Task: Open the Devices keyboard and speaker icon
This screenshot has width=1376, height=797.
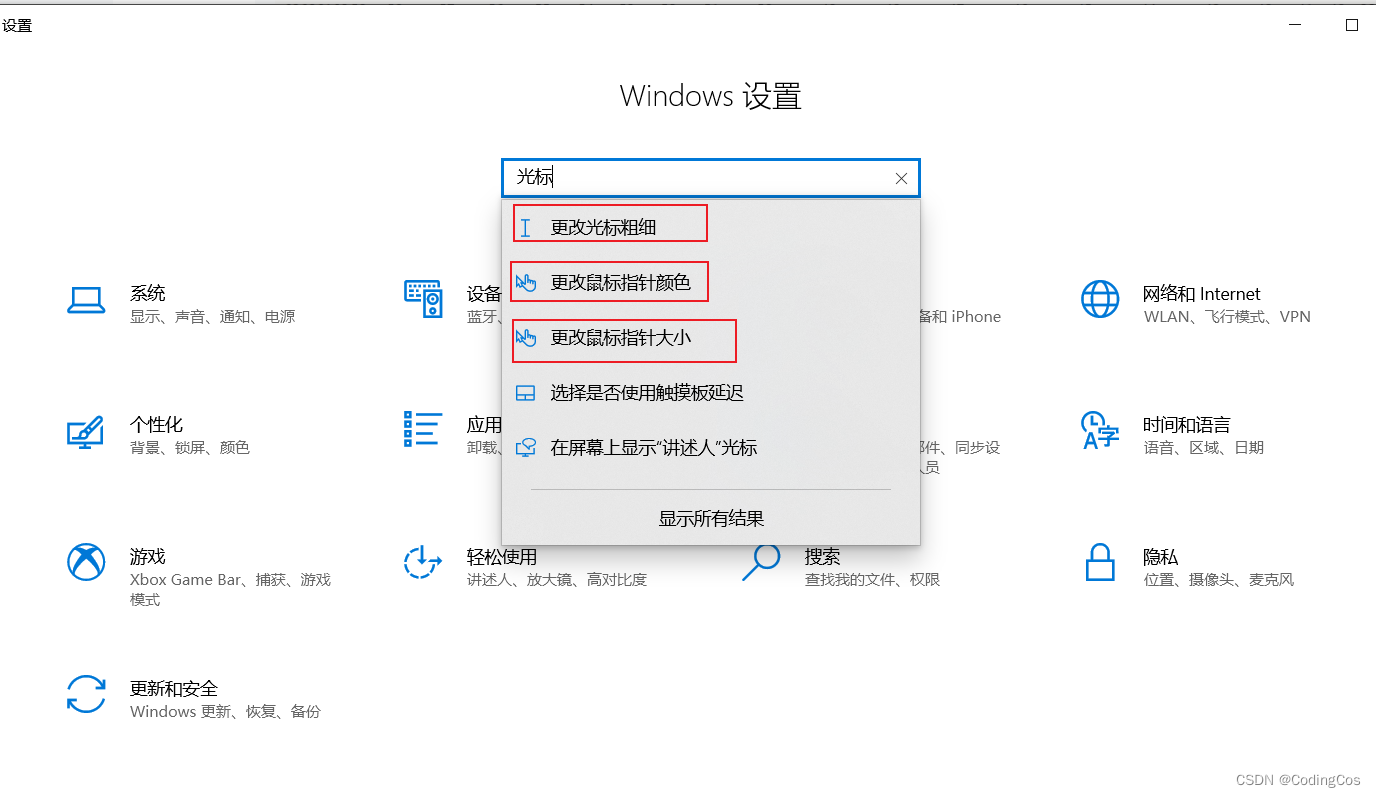Action: click(x=423, y=299)
